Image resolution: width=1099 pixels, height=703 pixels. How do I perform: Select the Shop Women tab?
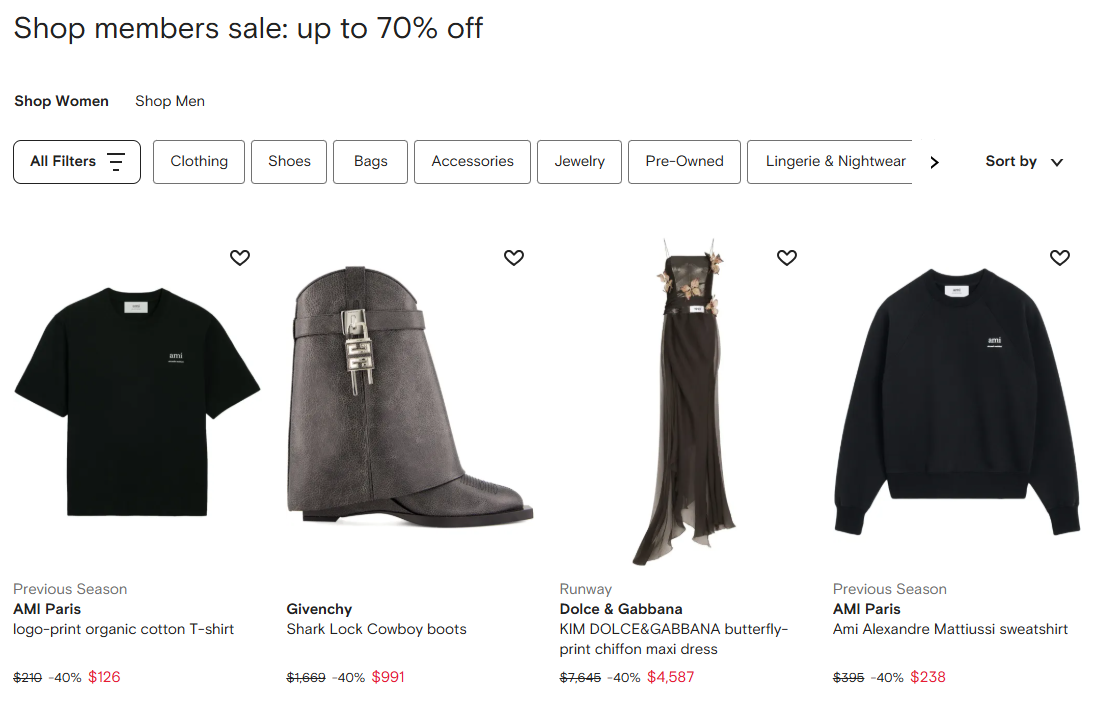click(61, 101)
